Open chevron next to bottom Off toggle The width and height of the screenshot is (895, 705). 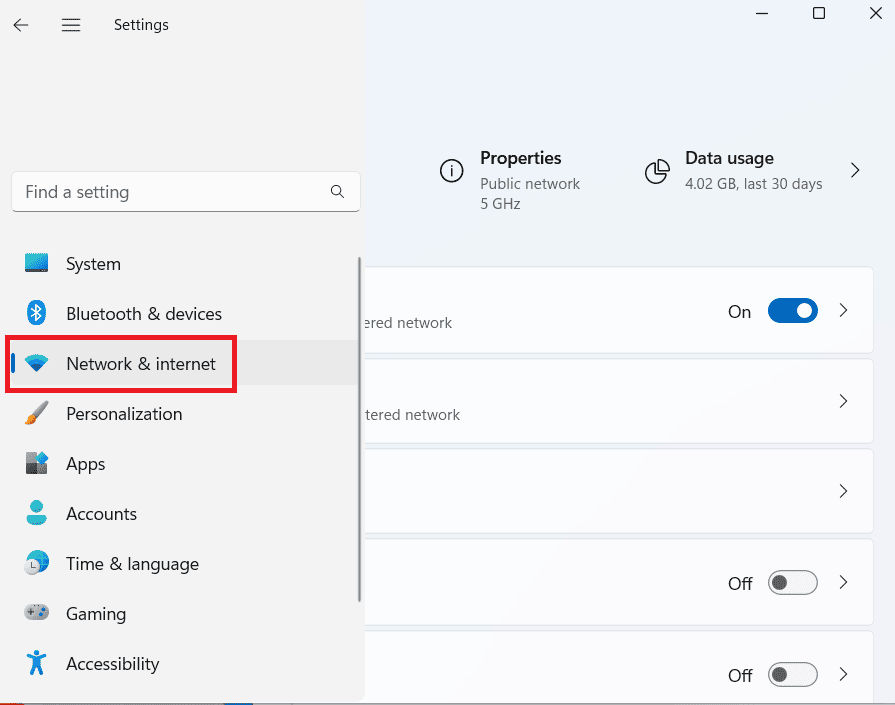click(x=844, y=675)
